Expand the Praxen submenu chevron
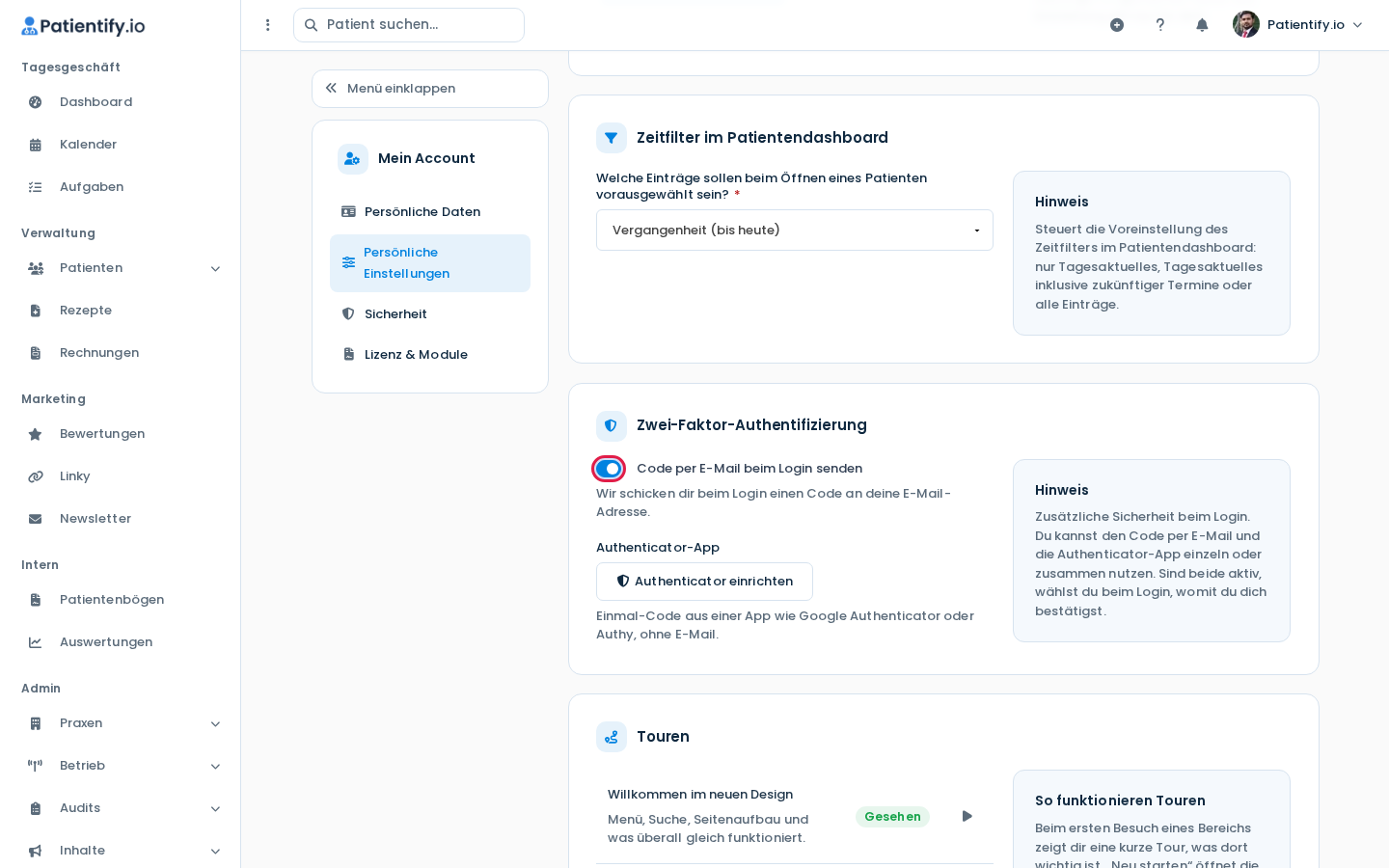Image resolution: width=1389 pixels, height=868 pixels. click(x=215, y=723)
